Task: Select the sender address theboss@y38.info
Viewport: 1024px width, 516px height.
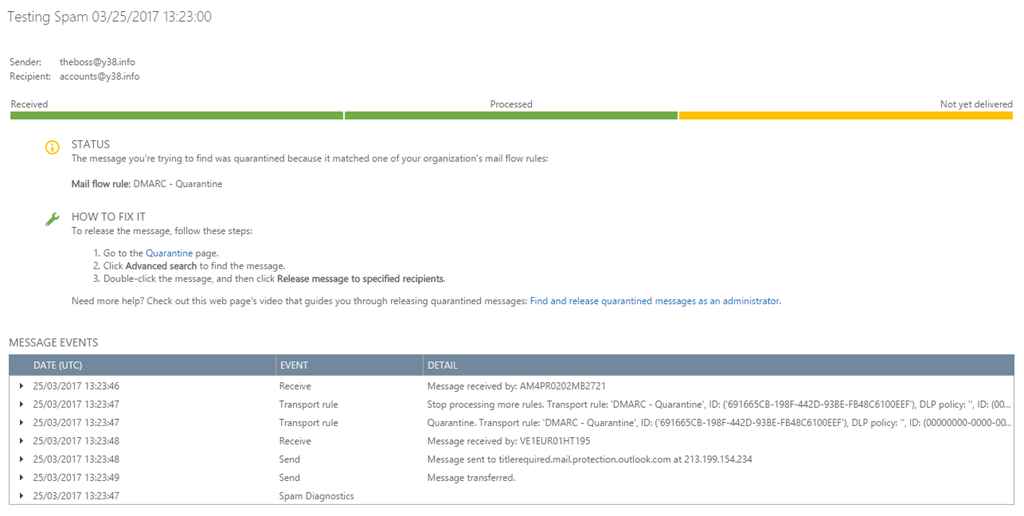Action: point(97,62)
